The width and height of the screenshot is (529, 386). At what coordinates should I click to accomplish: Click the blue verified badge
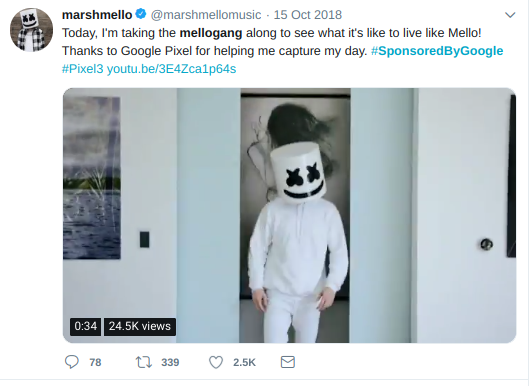(x=141, y=14)
